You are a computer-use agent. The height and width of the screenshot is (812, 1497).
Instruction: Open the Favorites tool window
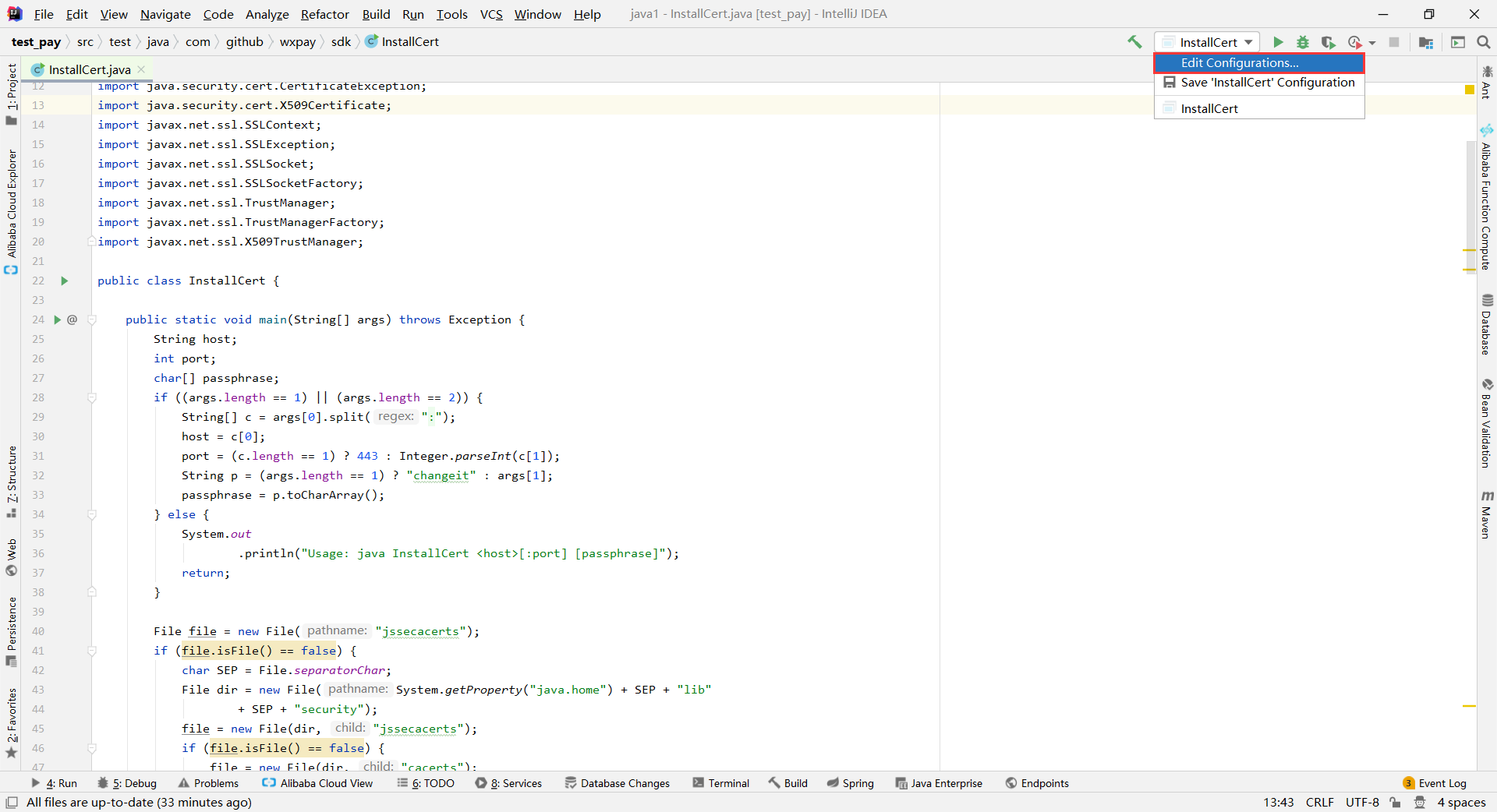(11, 723)
